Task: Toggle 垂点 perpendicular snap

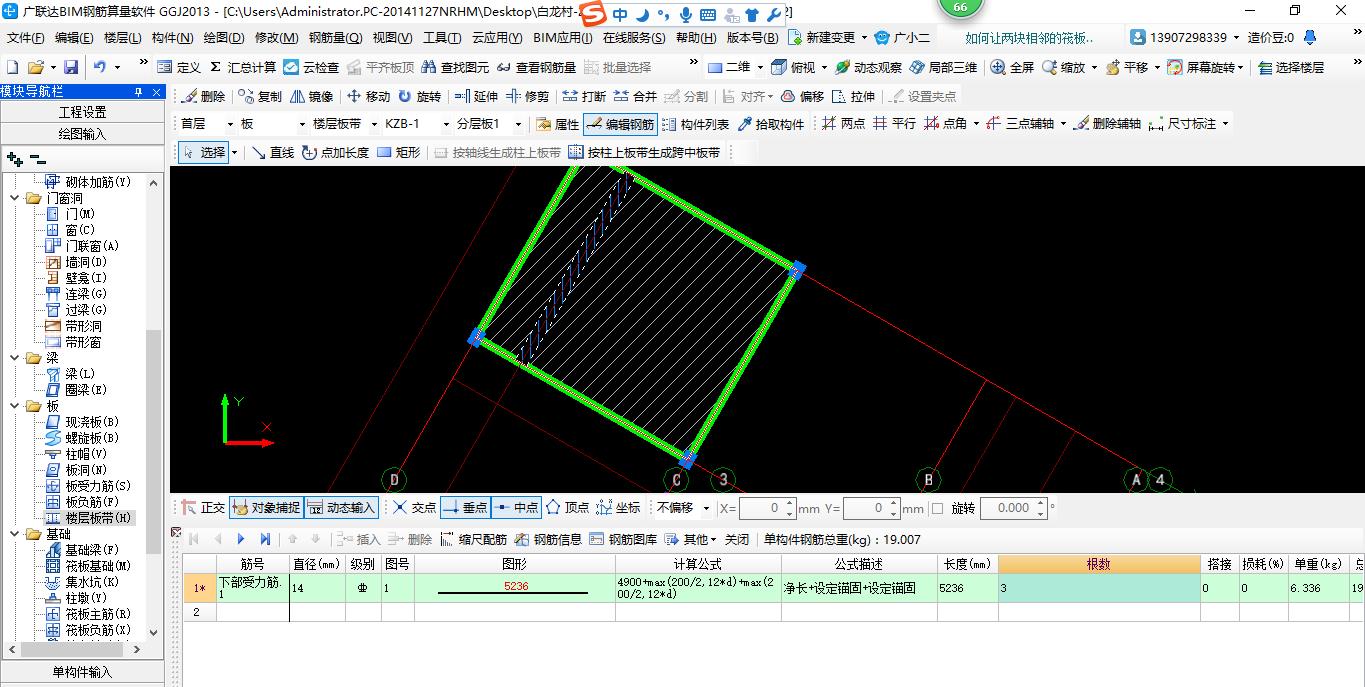Action: coord(464,508)
